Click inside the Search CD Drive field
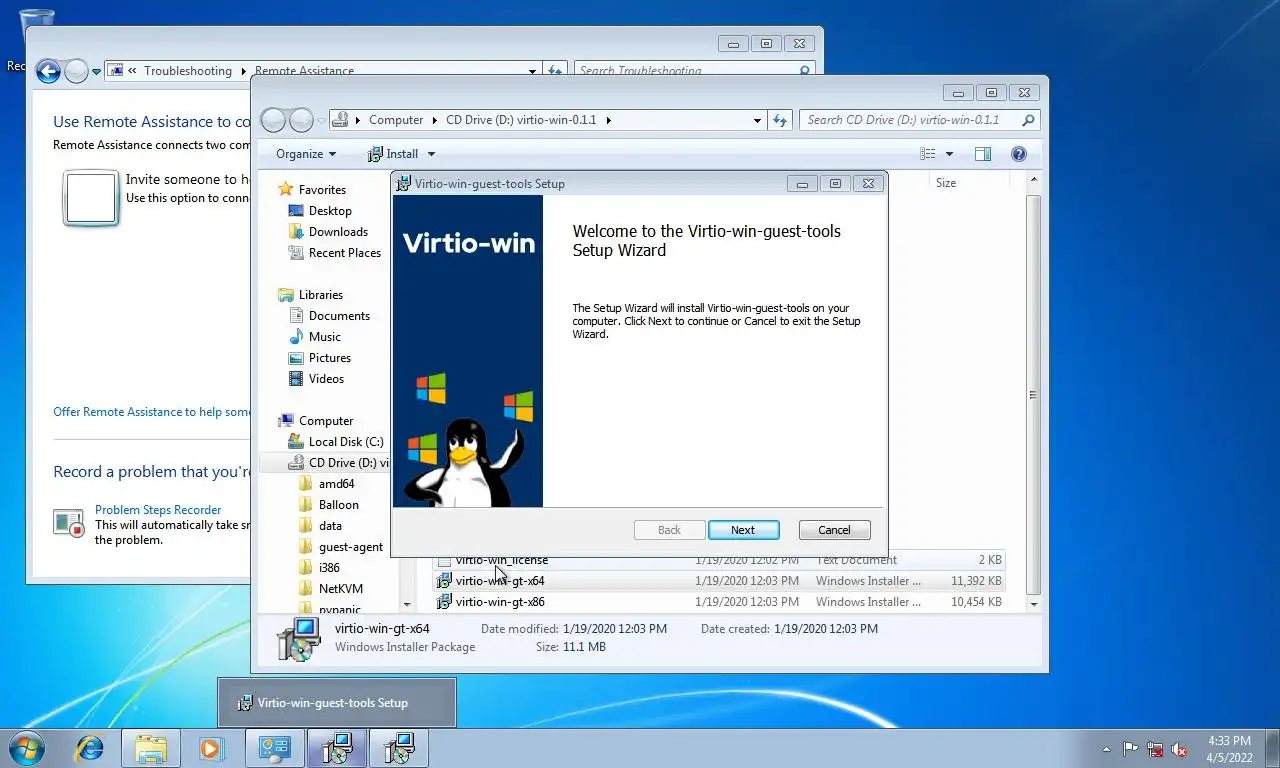1280x768 pixels. click(x=910, y=120)
